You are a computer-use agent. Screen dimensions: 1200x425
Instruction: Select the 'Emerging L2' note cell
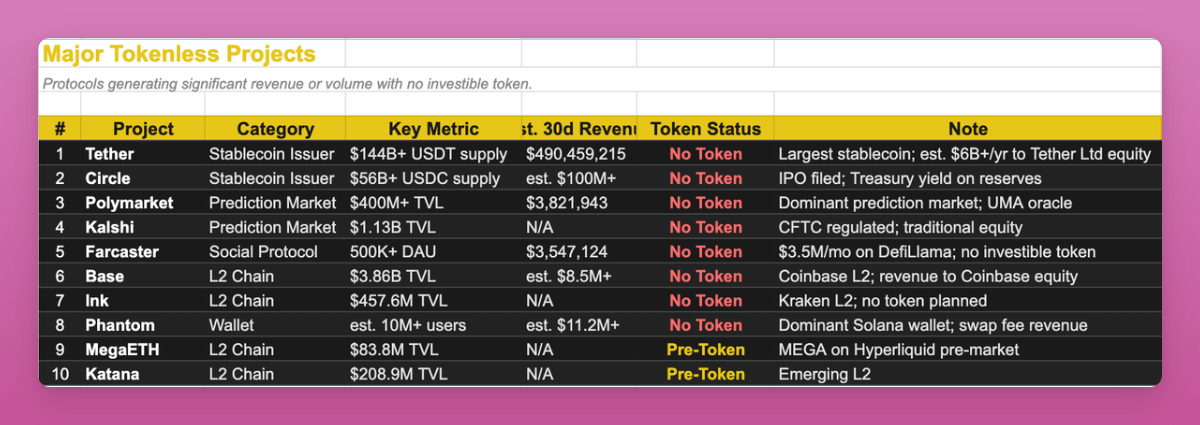pyautogui.click(x=968, y=374)
